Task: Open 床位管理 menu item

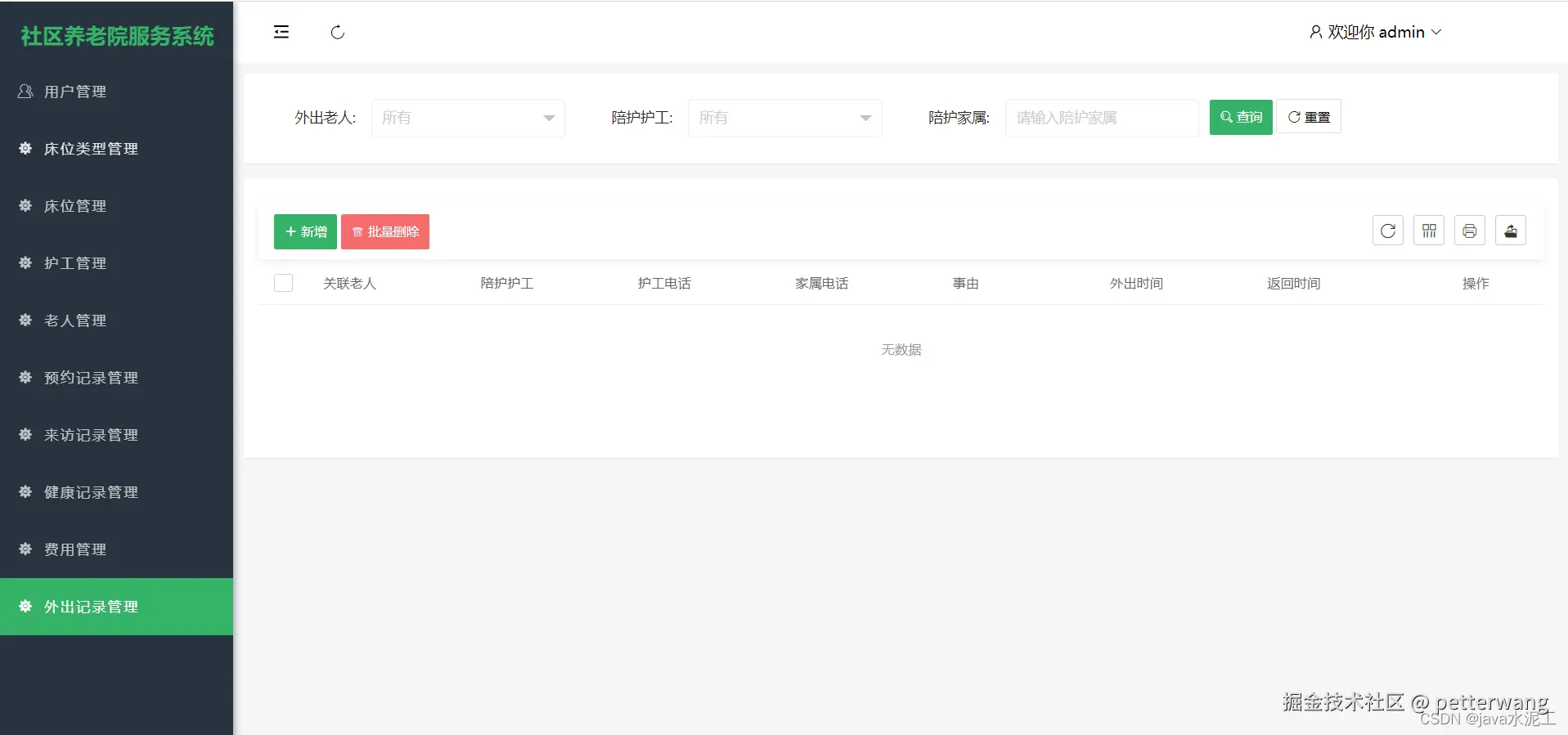Action: (x=116, y=206)
